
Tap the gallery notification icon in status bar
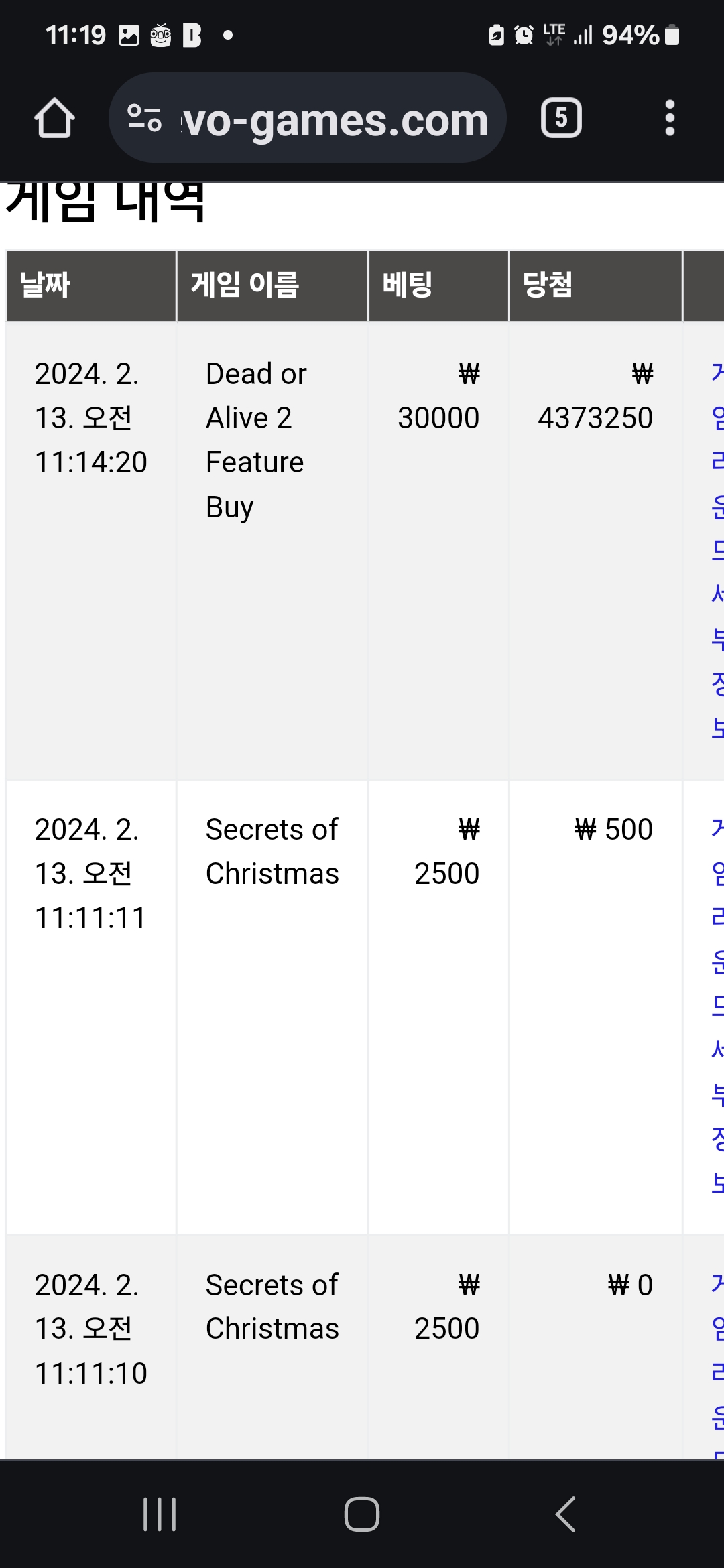(x=129, y=35)
